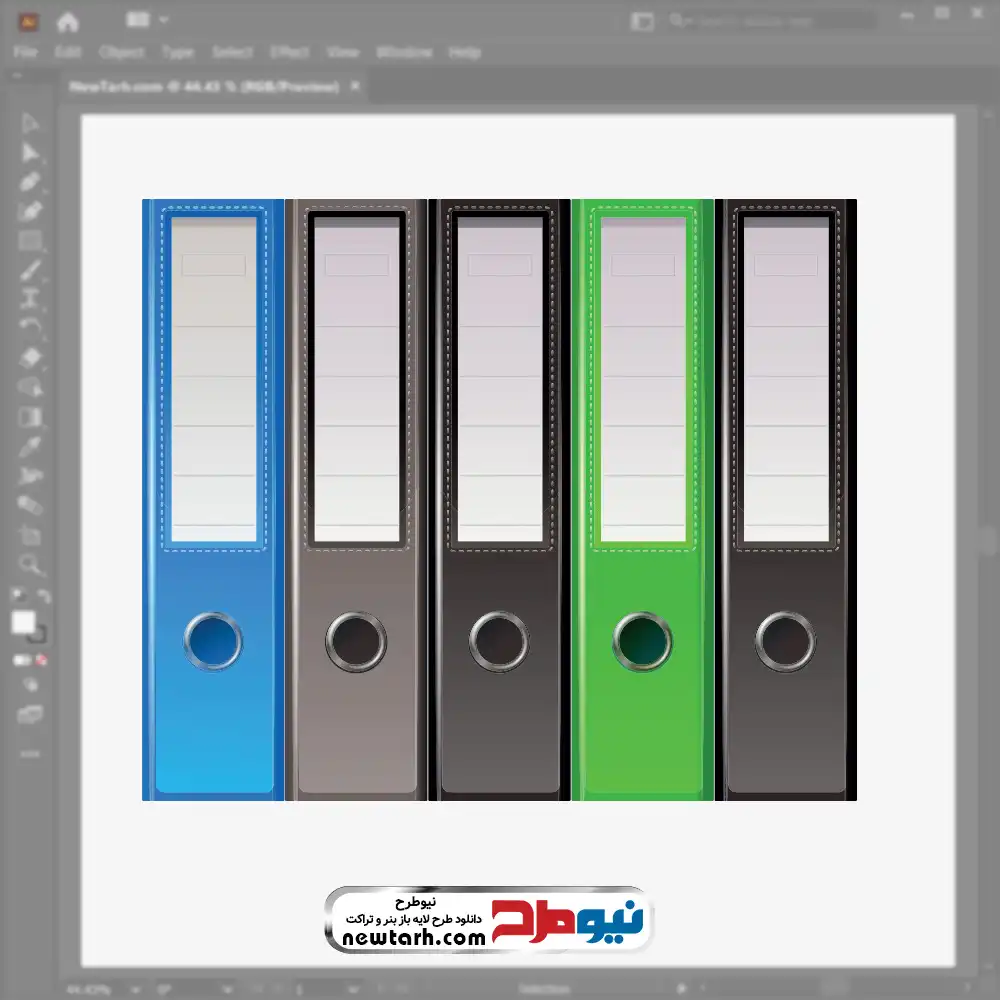Viewport: 1000px width, 1000px height.
Task: Select the Selection tool arrow
Action: click(x=30, y=123)
